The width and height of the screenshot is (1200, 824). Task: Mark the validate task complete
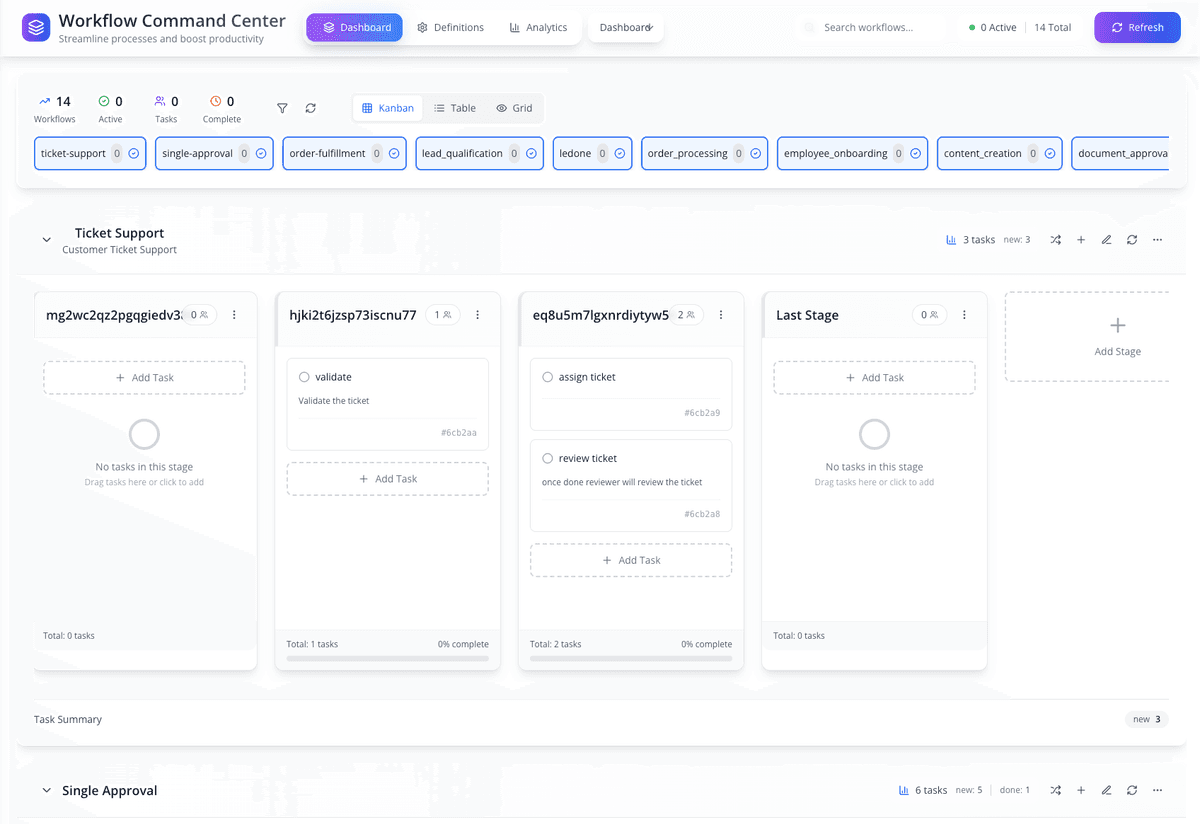click(305, 376)
